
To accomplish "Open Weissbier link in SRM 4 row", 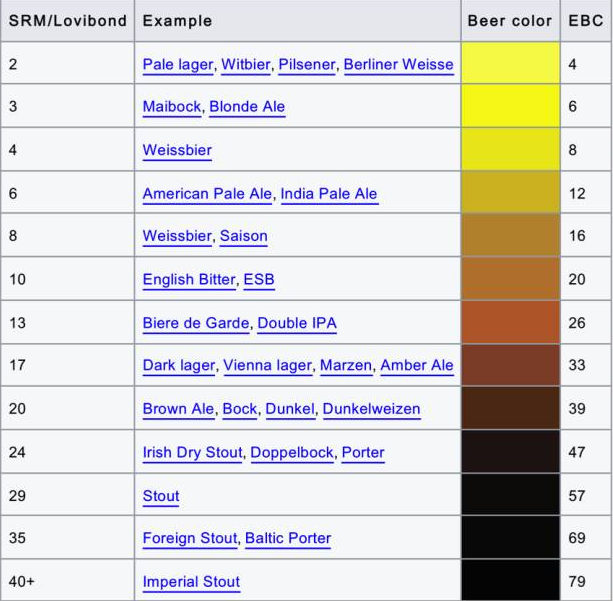I will coord(177,150).
